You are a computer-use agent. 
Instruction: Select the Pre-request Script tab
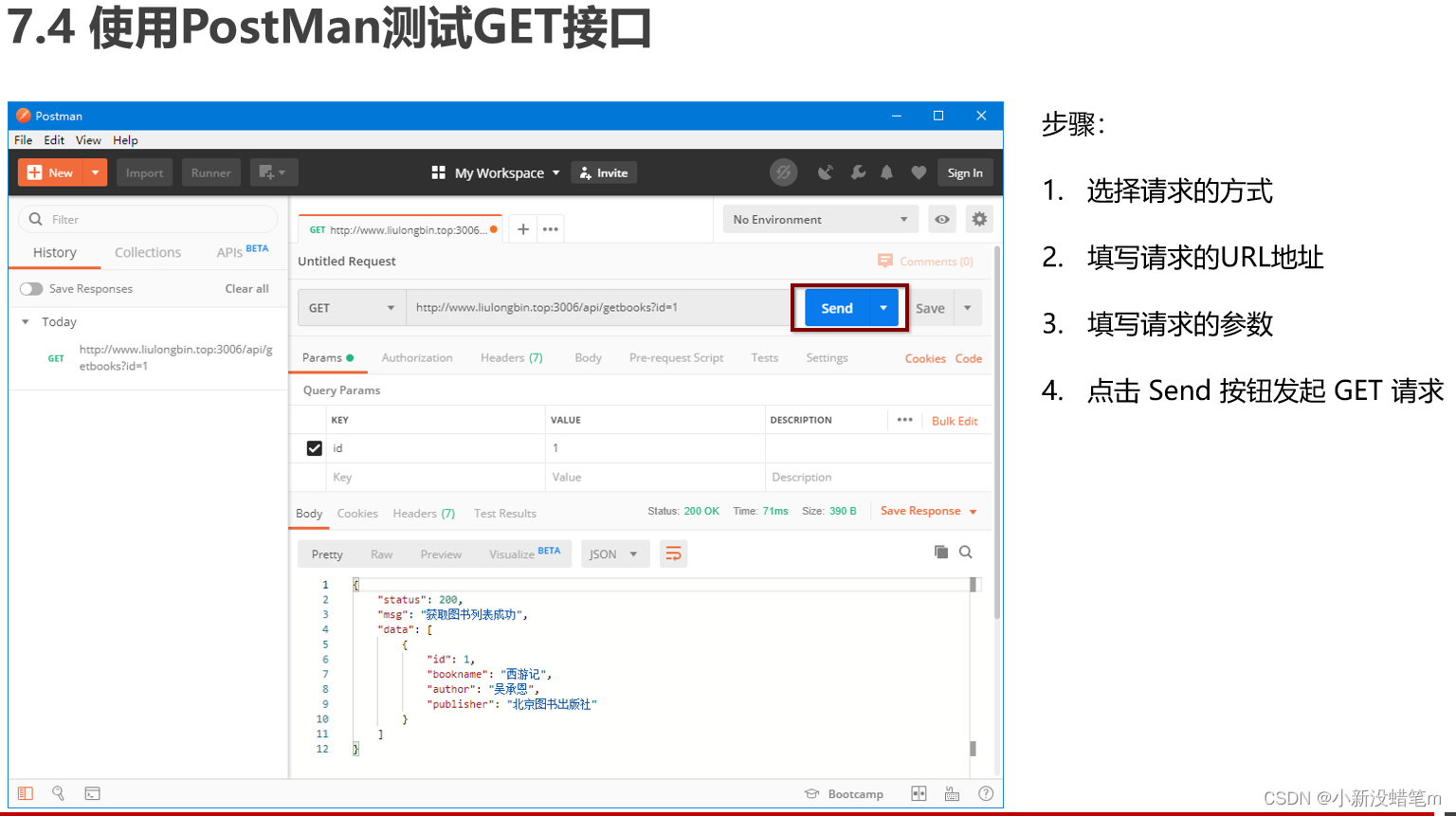tap(677, 358)
